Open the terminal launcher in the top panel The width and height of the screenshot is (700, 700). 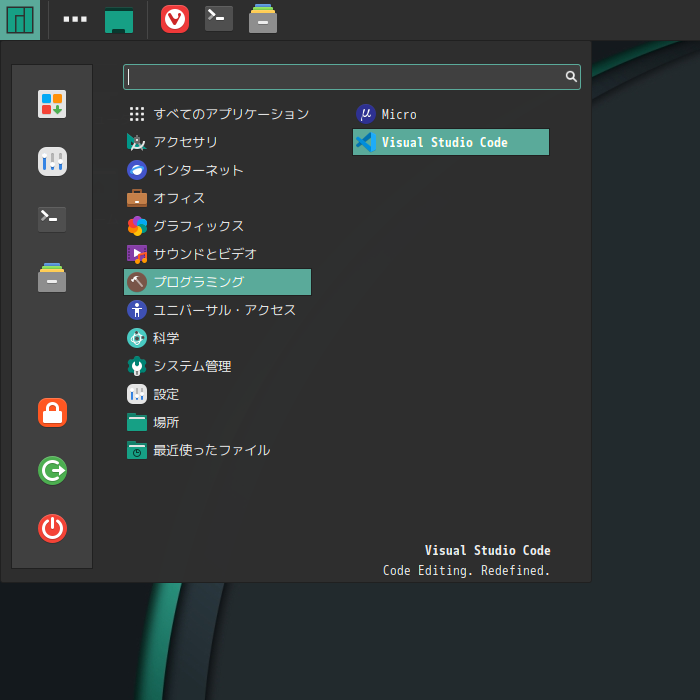[219, 19]
